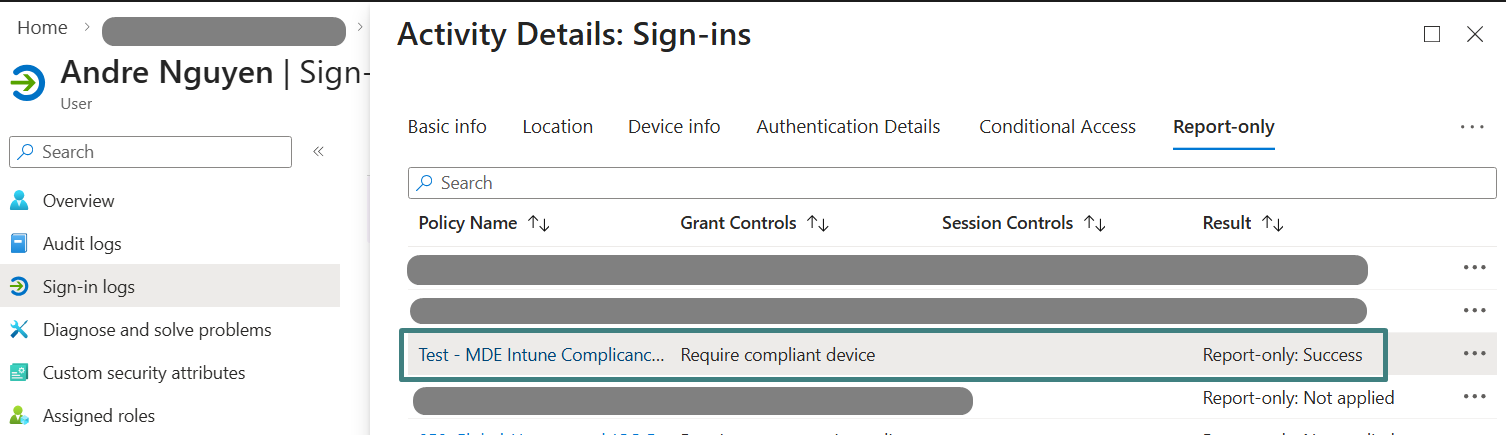Screen dimensions: 1506x435
Task: Open the Authentication Details tab
Action: [x=848, y=127]
